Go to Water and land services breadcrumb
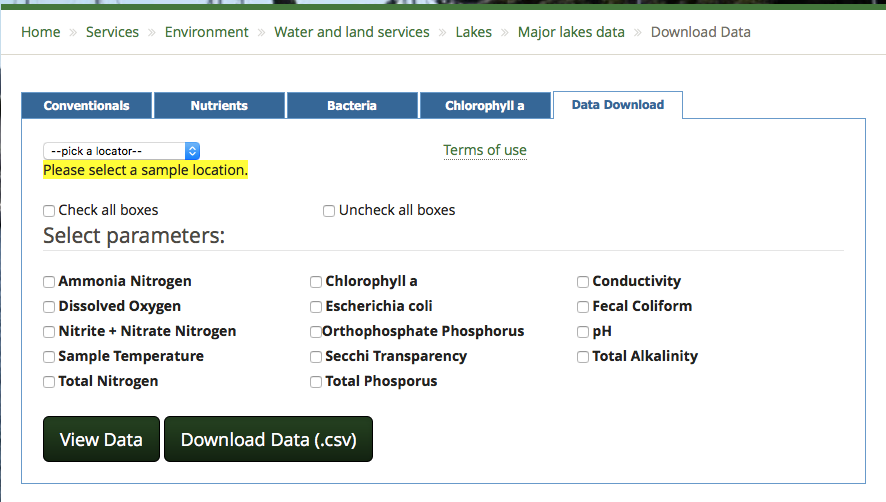 tap(352, 32)
